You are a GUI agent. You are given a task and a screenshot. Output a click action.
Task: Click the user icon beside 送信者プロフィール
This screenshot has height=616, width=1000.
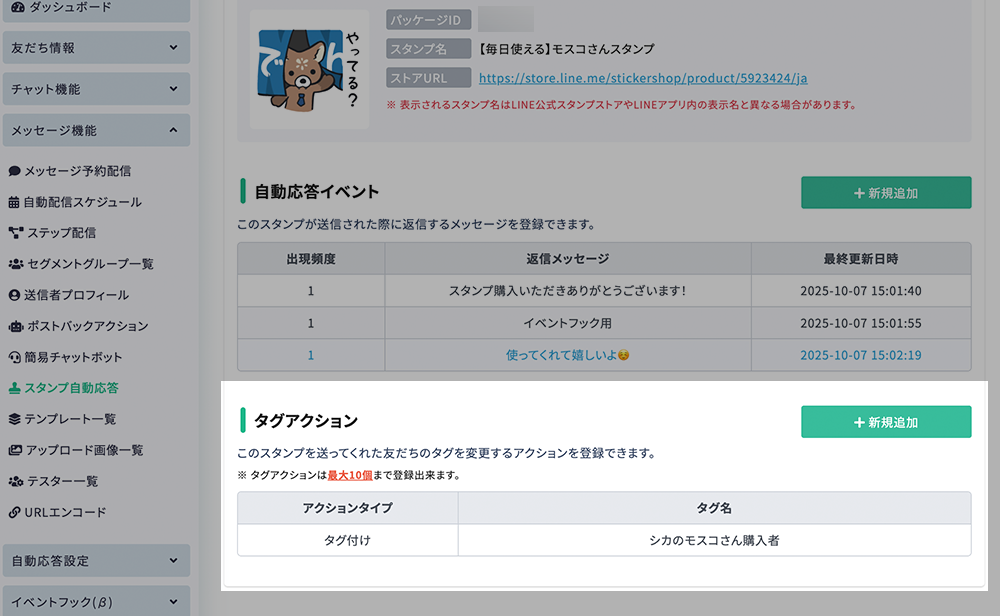coord(14,295)
